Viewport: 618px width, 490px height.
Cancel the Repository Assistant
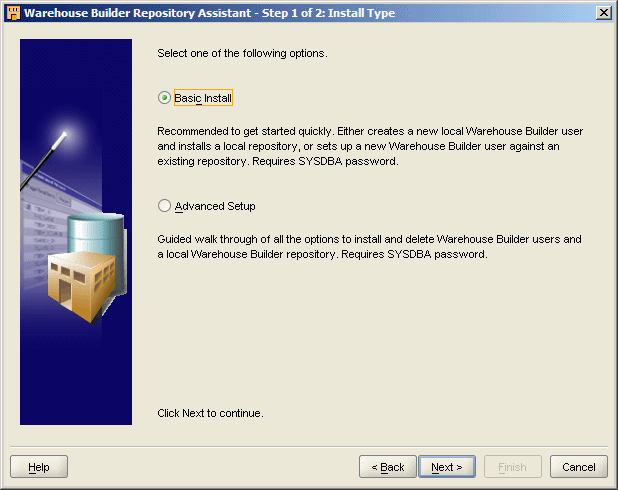tap(579, 467)
